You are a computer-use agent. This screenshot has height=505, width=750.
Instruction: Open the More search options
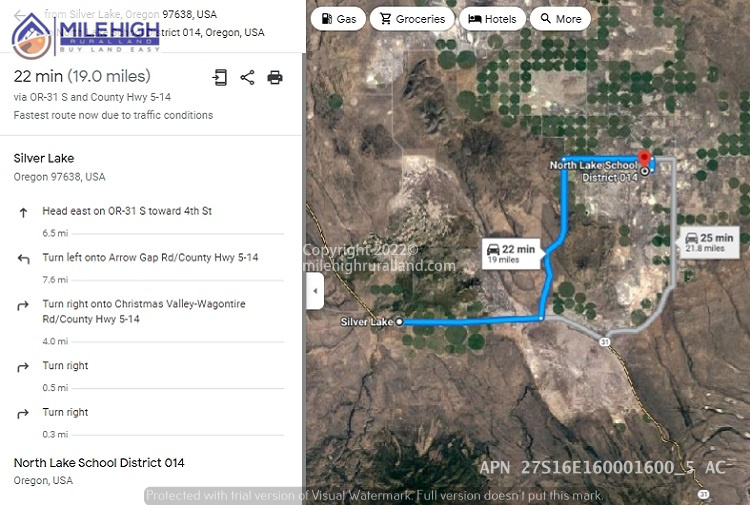tap(561, 19)
